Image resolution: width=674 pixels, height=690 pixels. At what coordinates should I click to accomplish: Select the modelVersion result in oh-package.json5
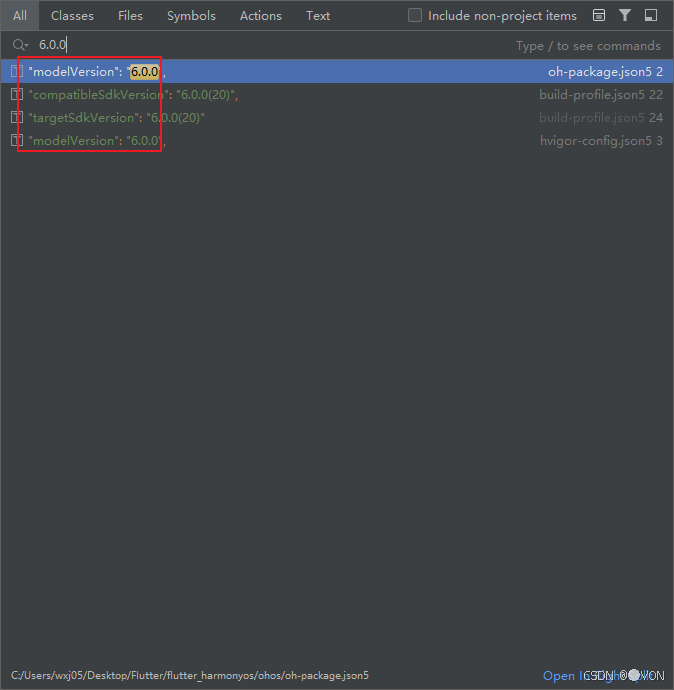pyautogui.click(x=337, y=71)
